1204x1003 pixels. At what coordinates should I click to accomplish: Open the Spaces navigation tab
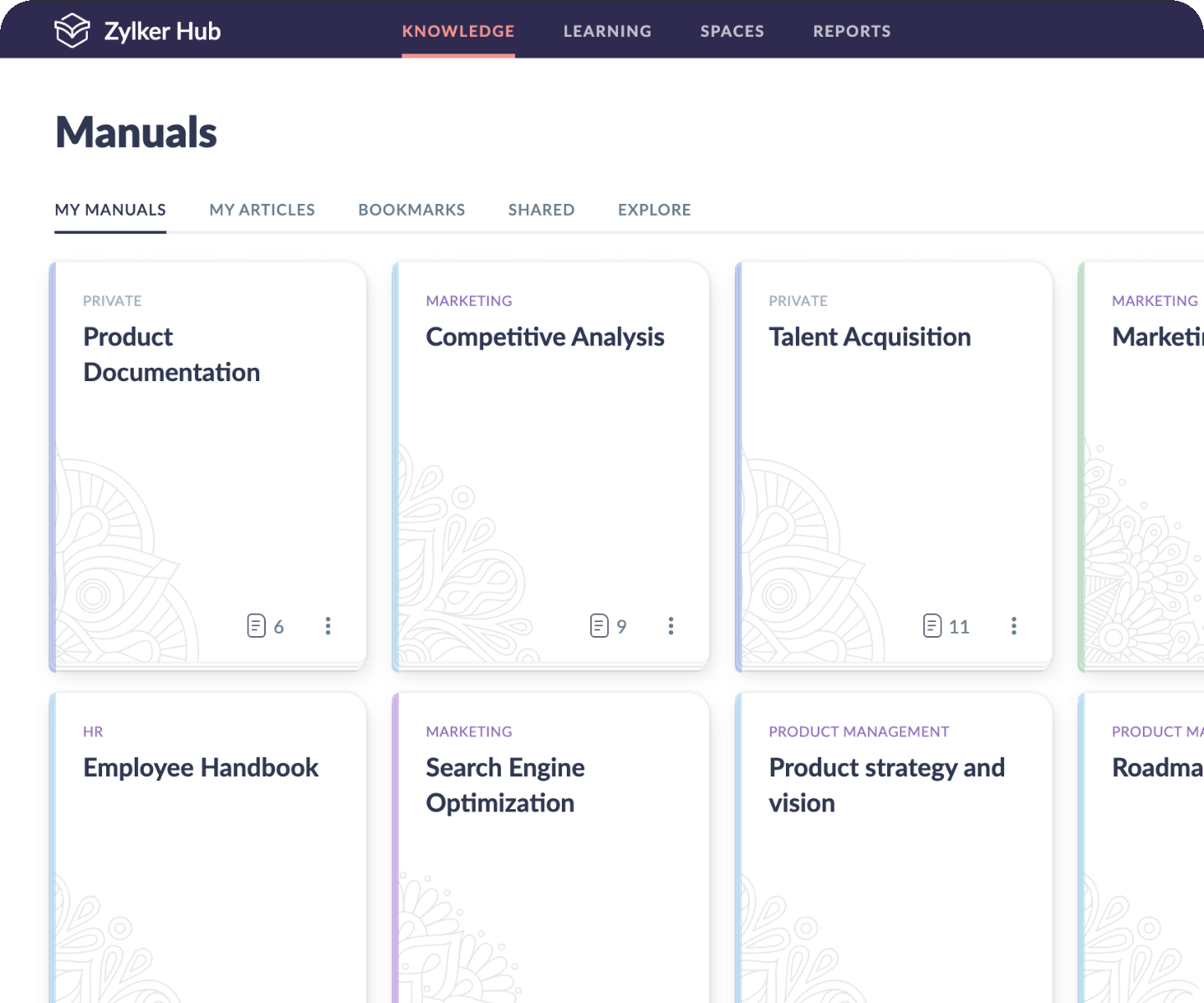click(x=732, y=31)
